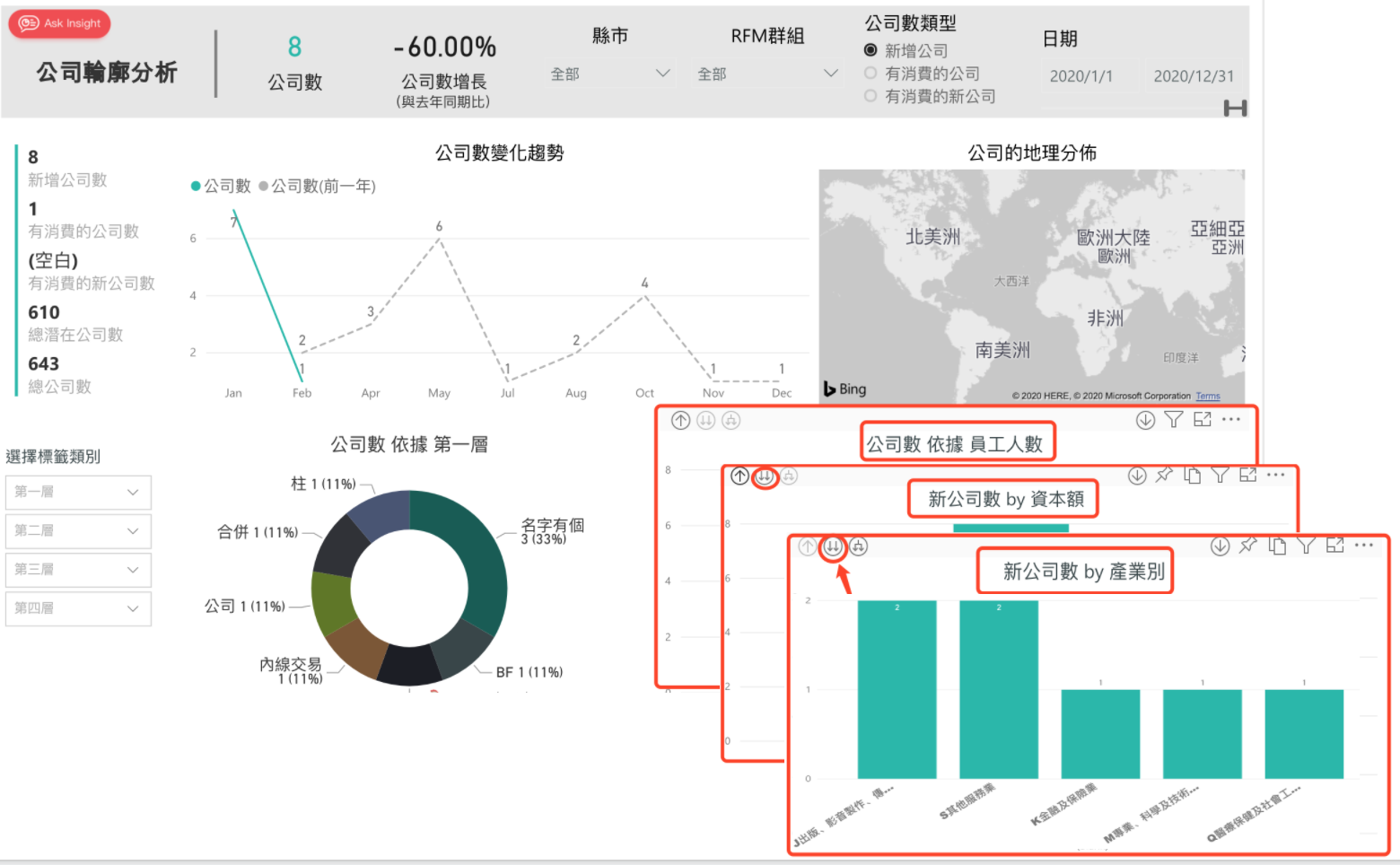Viewport: 1400px width, 865px height.
Task: Click the date range slider handle
Action: (x=1235, y=109)
